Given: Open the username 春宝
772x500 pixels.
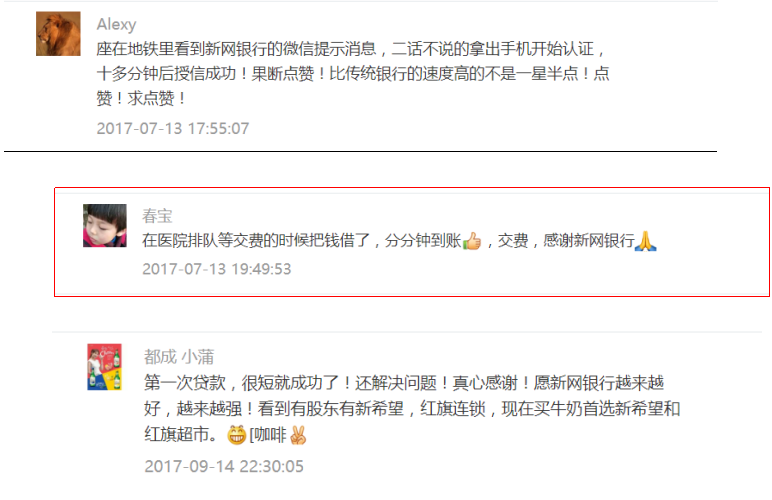Looking at the screenshot, I should pyautogui.click(x=157, y=215).
